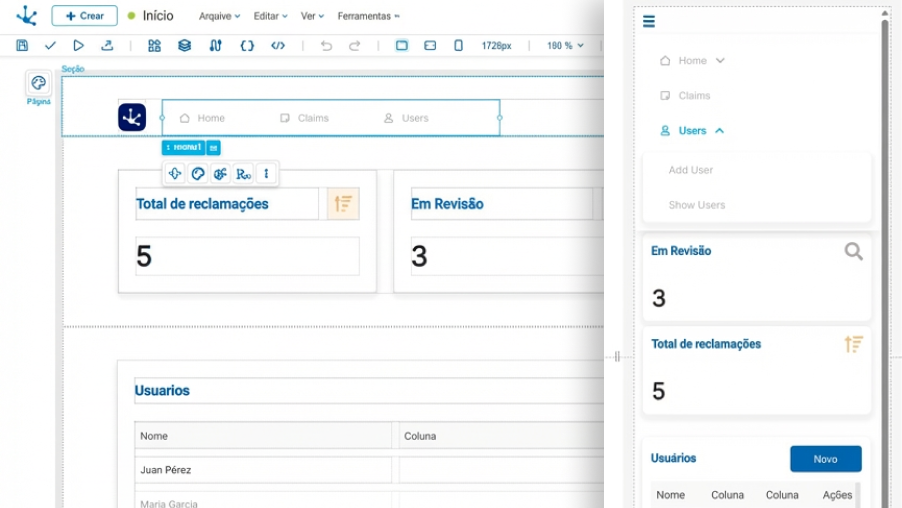This screenshot has height=508, width=902.
Task: Open the 180 % zoom dropdown
Action: [565, 46]
